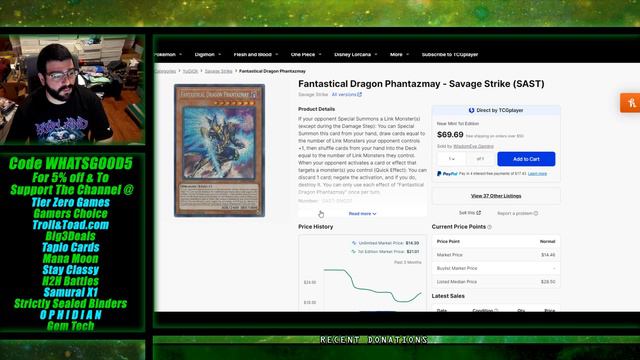
Task: Go to the Savage Strike breadcrumb
Action: click(218, 71)
